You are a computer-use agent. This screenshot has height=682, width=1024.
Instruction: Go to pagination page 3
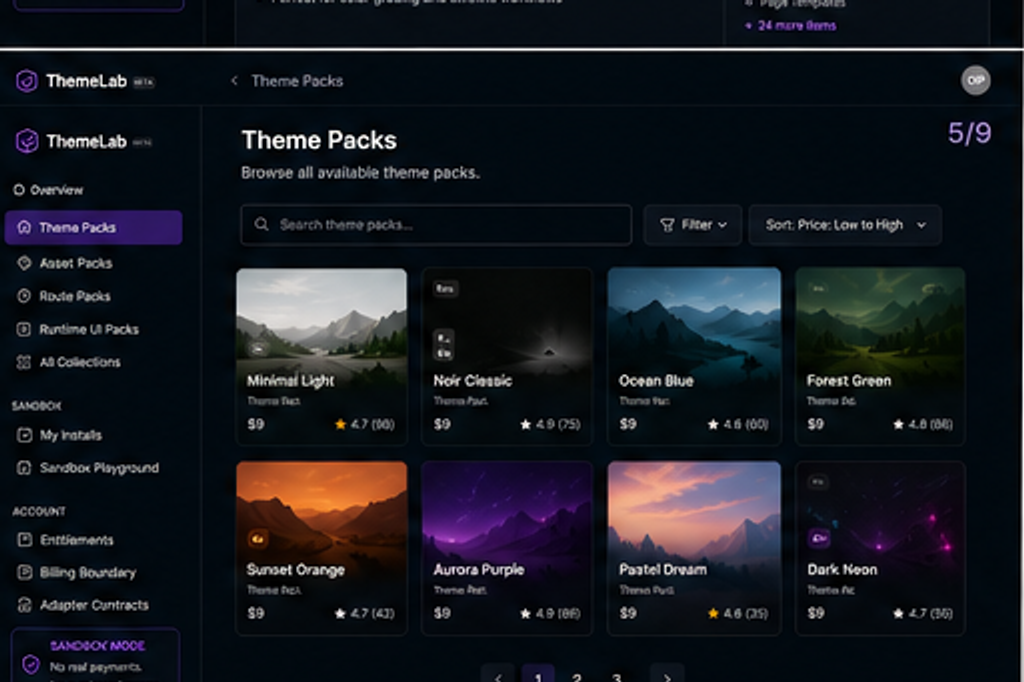tap(616, 677)
